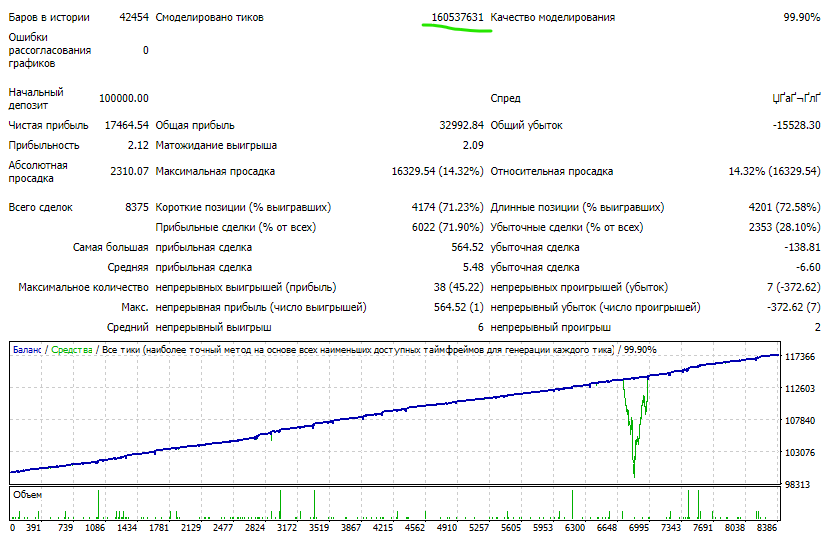Screen dimensions: 840x541
Task: Click the 'Баланс' legend label in chart
Action: point(27,350)
